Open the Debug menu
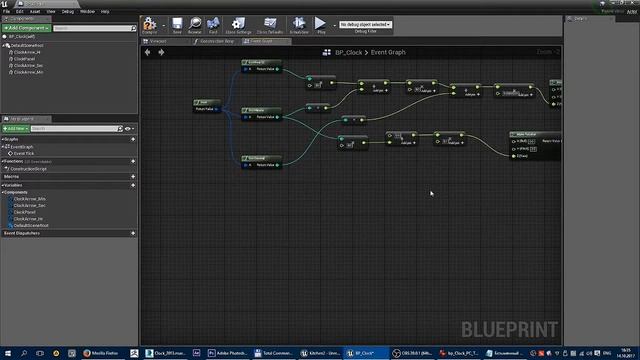Image resolution: width=640 pixels, height=360 pixels. (68, 11)
